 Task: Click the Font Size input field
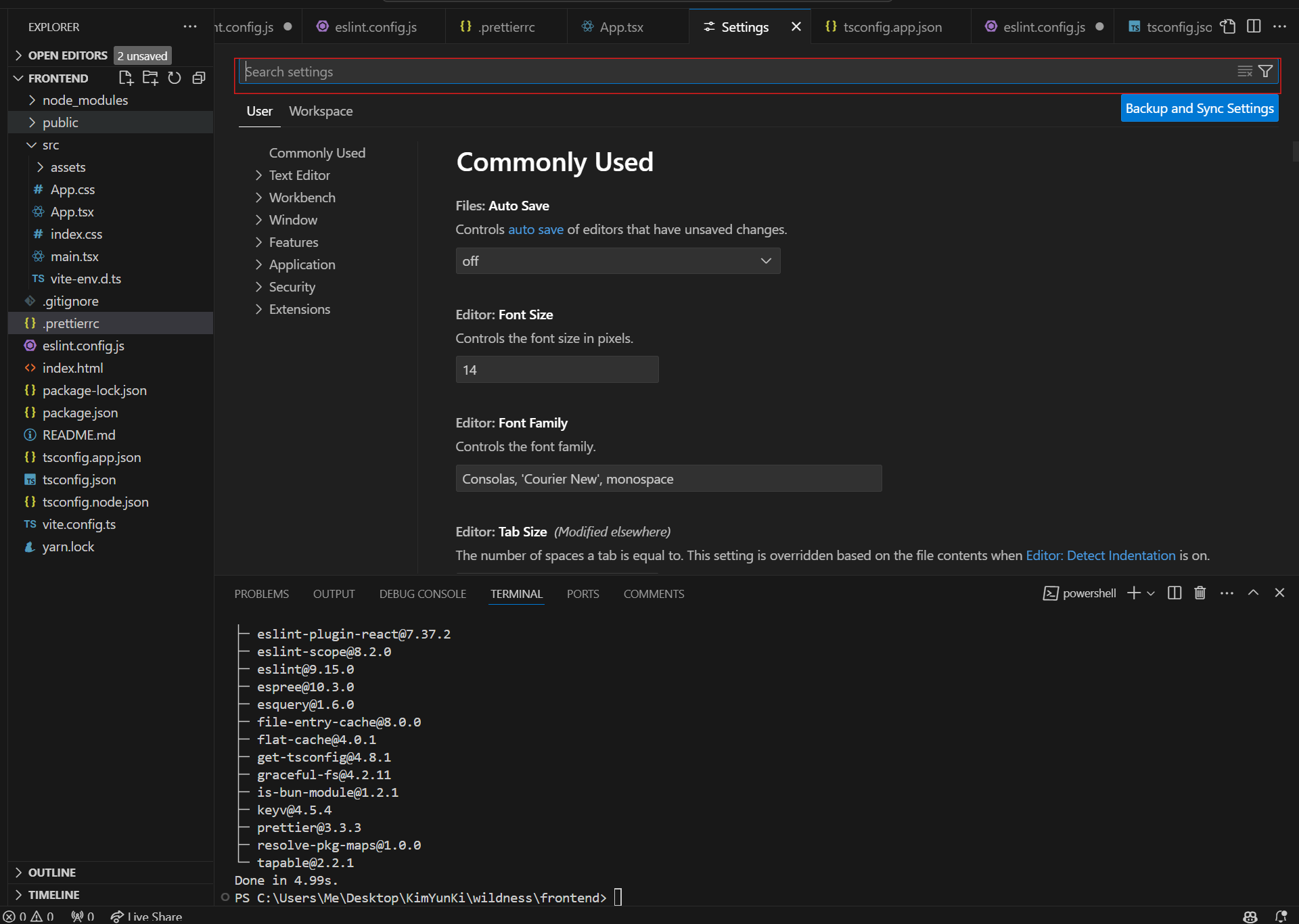(x=557, y=370)
